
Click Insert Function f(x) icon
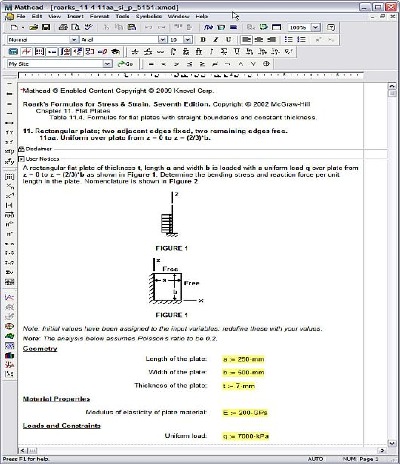tap(209, 27)
